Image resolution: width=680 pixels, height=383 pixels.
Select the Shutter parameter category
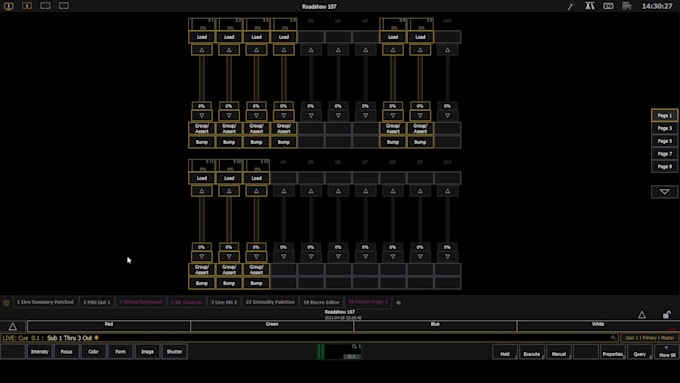click(x=174, y=352)
